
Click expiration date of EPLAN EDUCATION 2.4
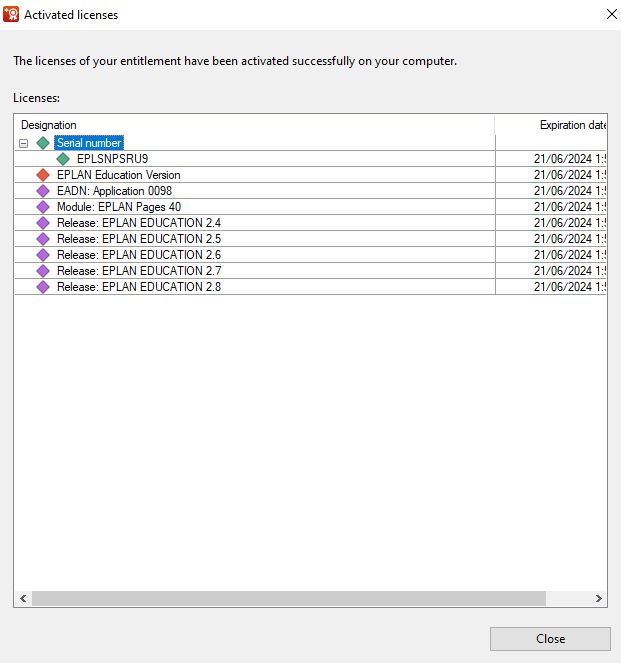point(569,223)
